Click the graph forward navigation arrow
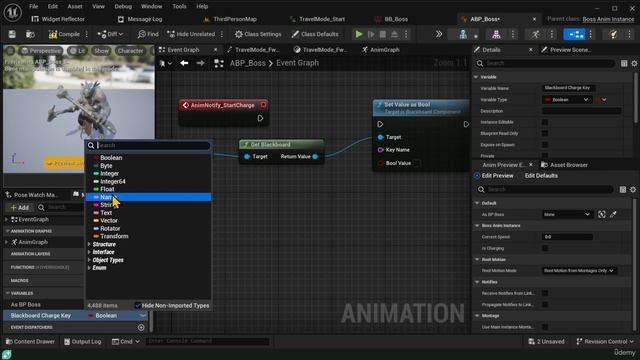 click(200, 63)
